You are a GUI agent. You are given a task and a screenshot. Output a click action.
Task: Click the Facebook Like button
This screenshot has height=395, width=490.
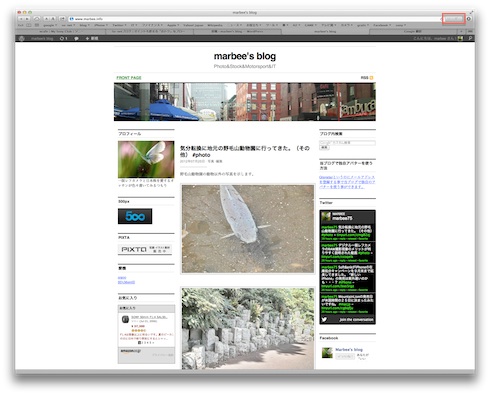345,356
